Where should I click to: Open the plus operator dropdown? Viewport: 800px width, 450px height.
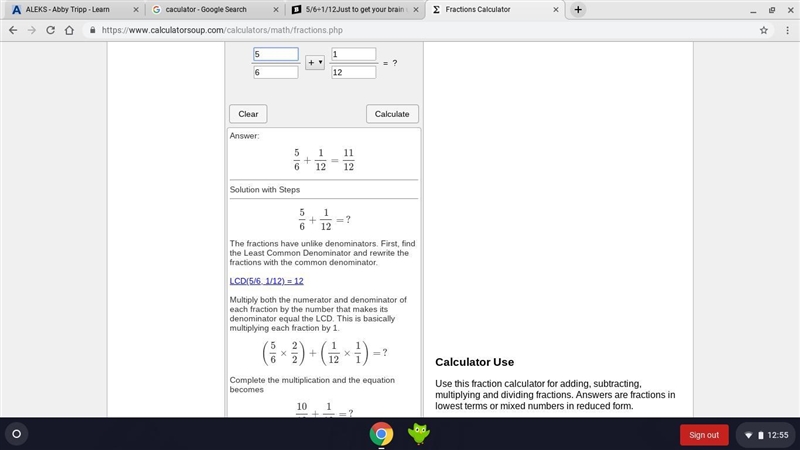point(315,63)
